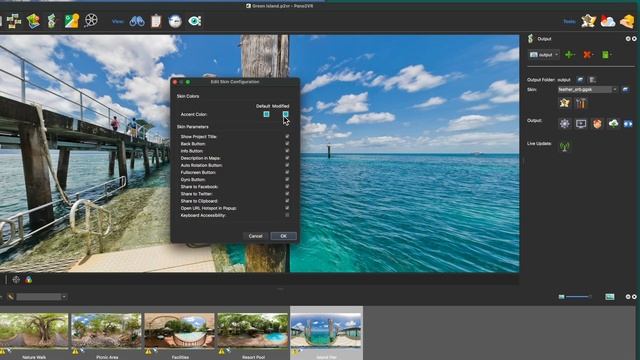Toggle Share to Twitter checkbox
640x360 pixels.
click(x=287, y=193)
